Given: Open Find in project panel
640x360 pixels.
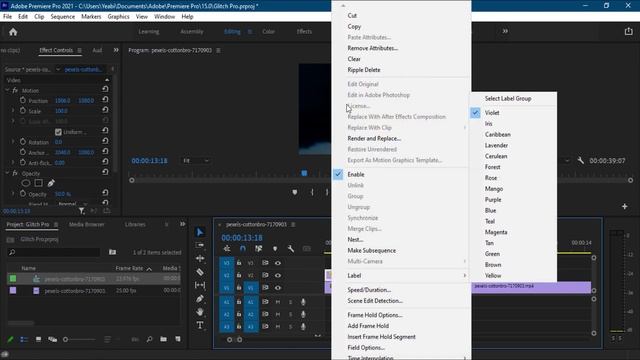Looking at the screenshot, I should tap(149, 339).
